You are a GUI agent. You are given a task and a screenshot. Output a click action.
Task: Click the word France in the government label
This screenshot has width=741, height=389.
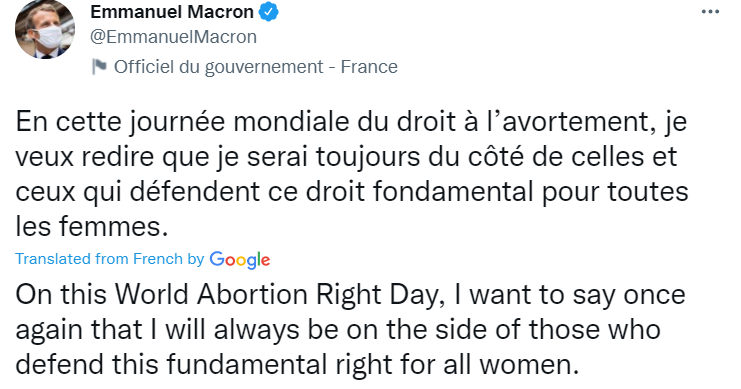pos(369,67)
